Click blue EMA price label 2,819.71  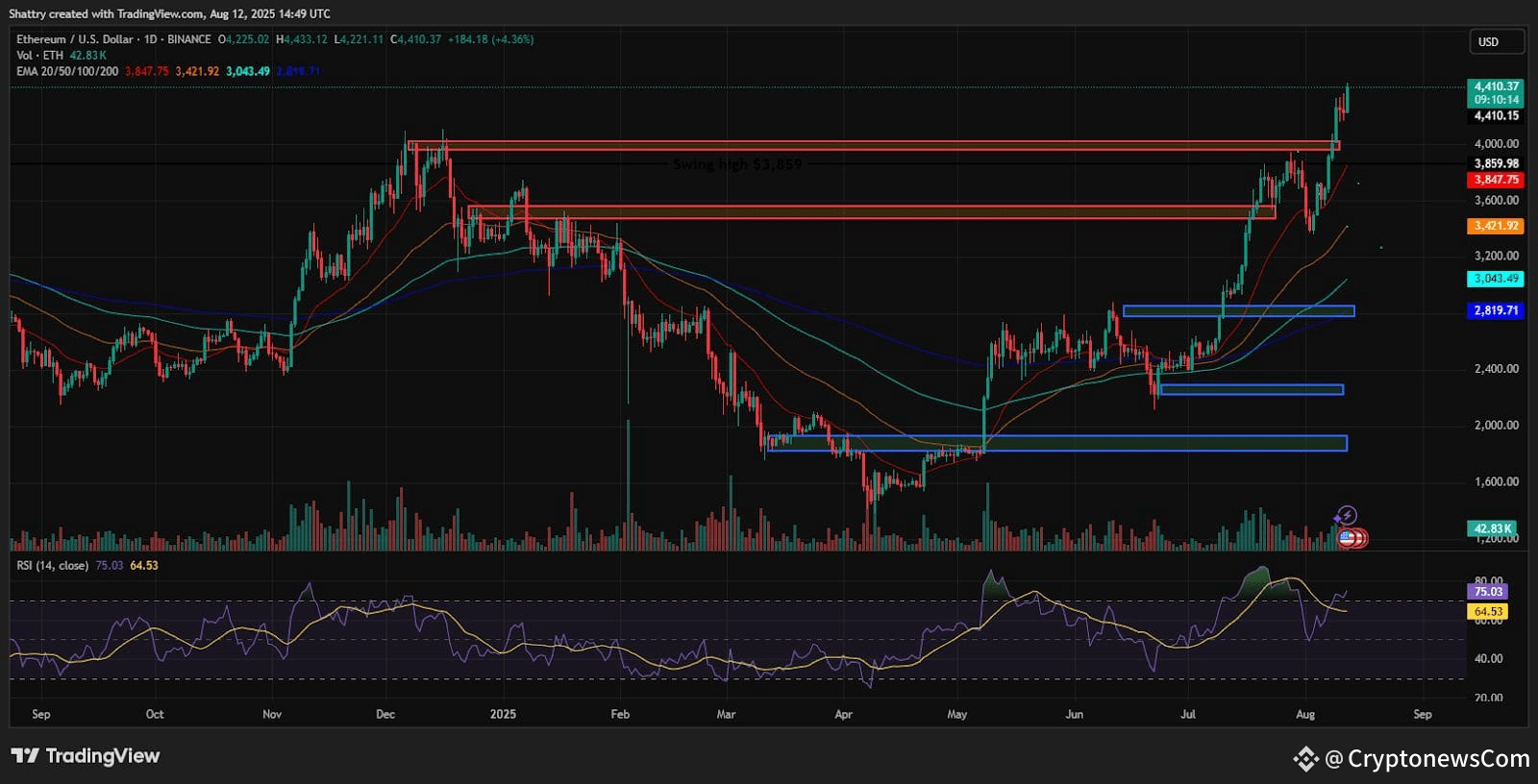[1496, 310]
